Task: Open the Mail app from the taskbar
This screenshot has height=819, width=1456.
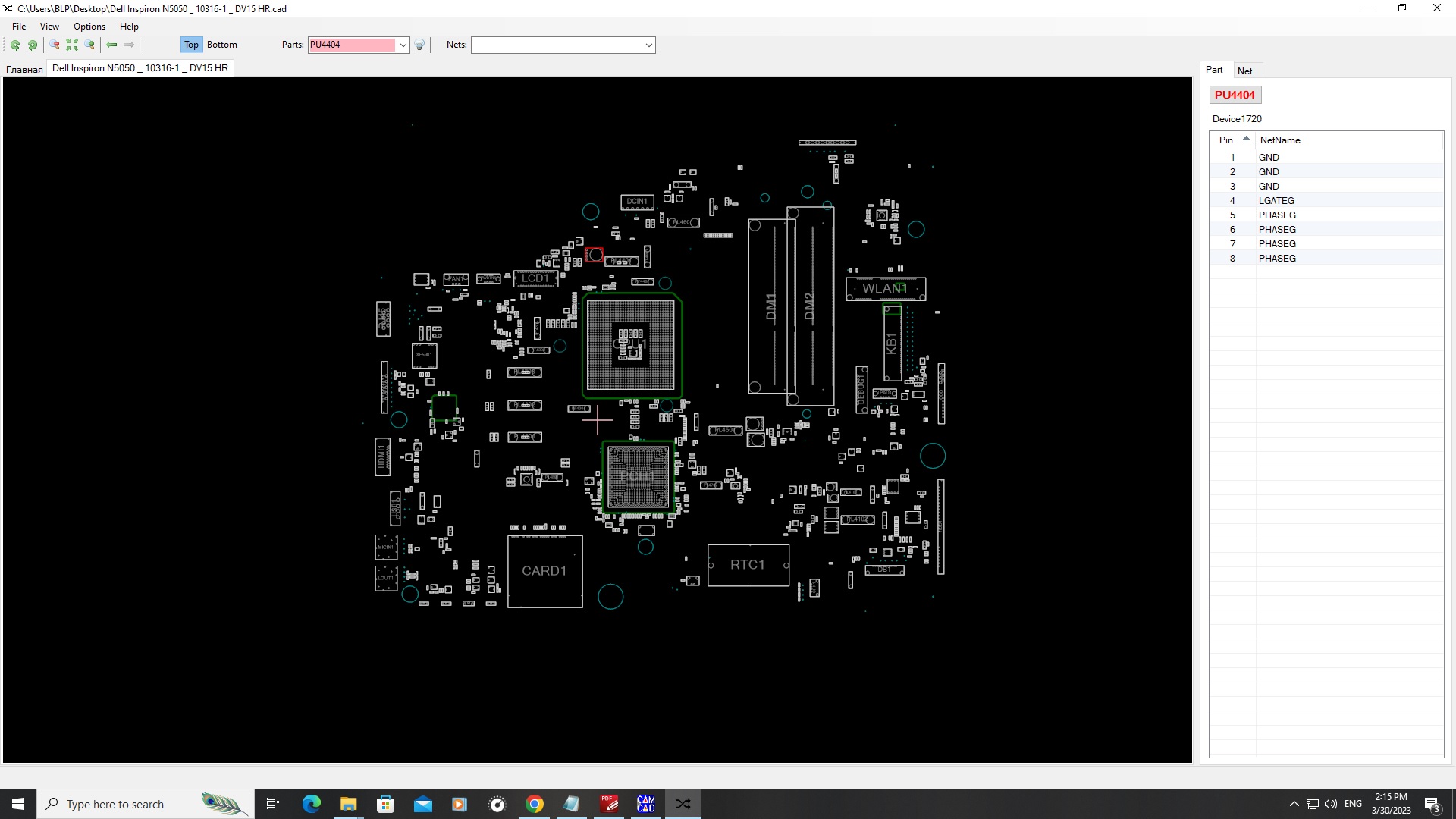Action: pyautogui.click(x=423, y=804)
